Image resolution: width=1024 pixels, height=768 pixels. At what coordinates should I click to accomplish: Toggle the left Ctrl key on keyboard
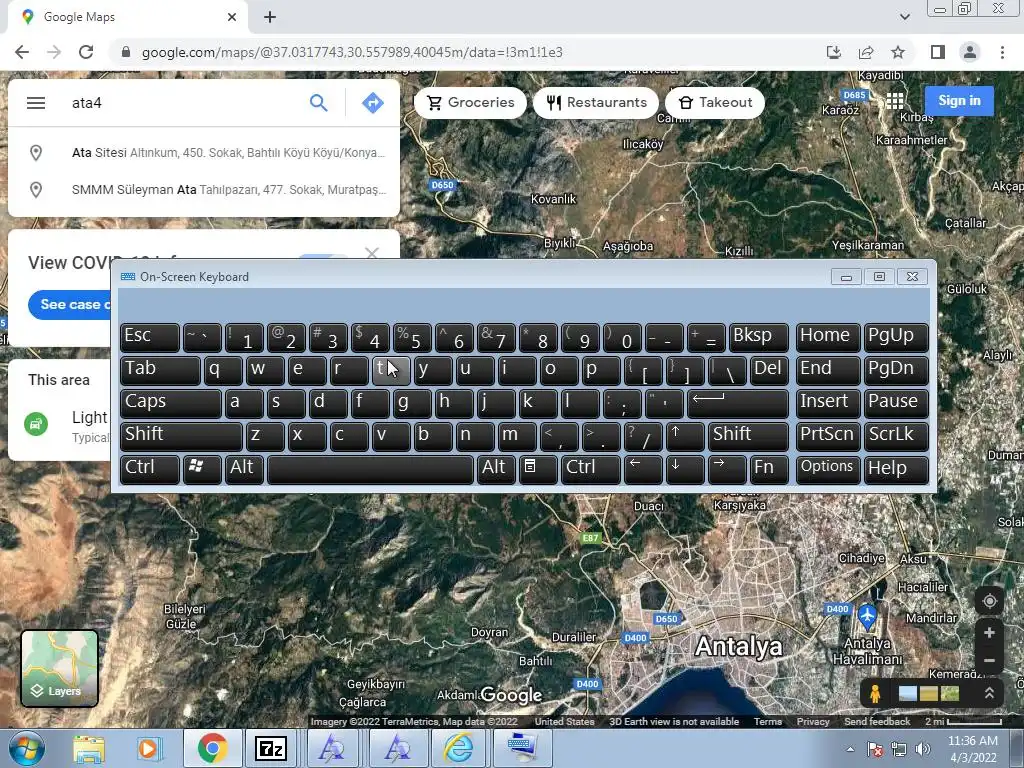pyautogui.click(x=150, y=469)
